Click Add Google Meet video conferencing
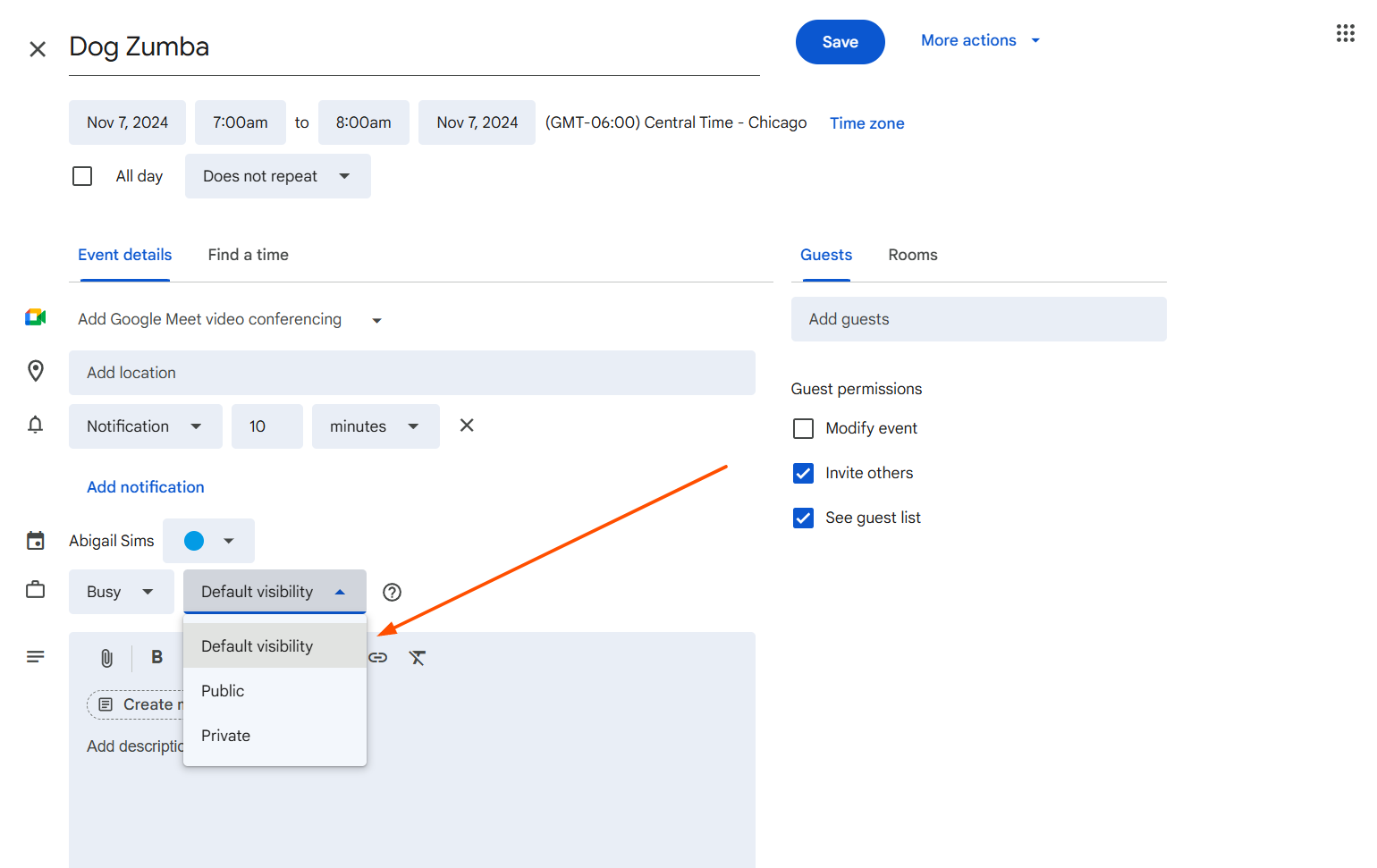 (209, 319)
